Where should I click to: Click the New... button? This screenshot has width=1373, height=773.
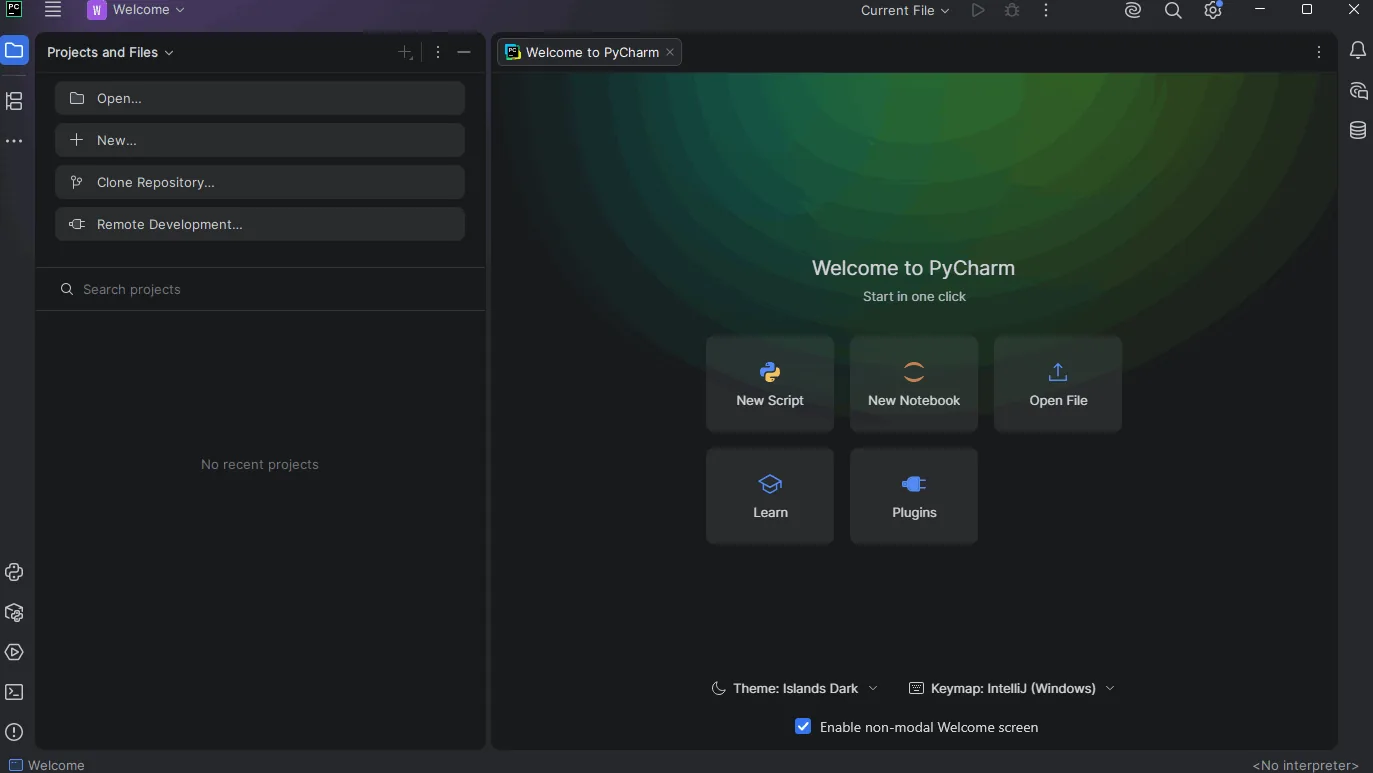pyautogui.click(x=260, y=140)
